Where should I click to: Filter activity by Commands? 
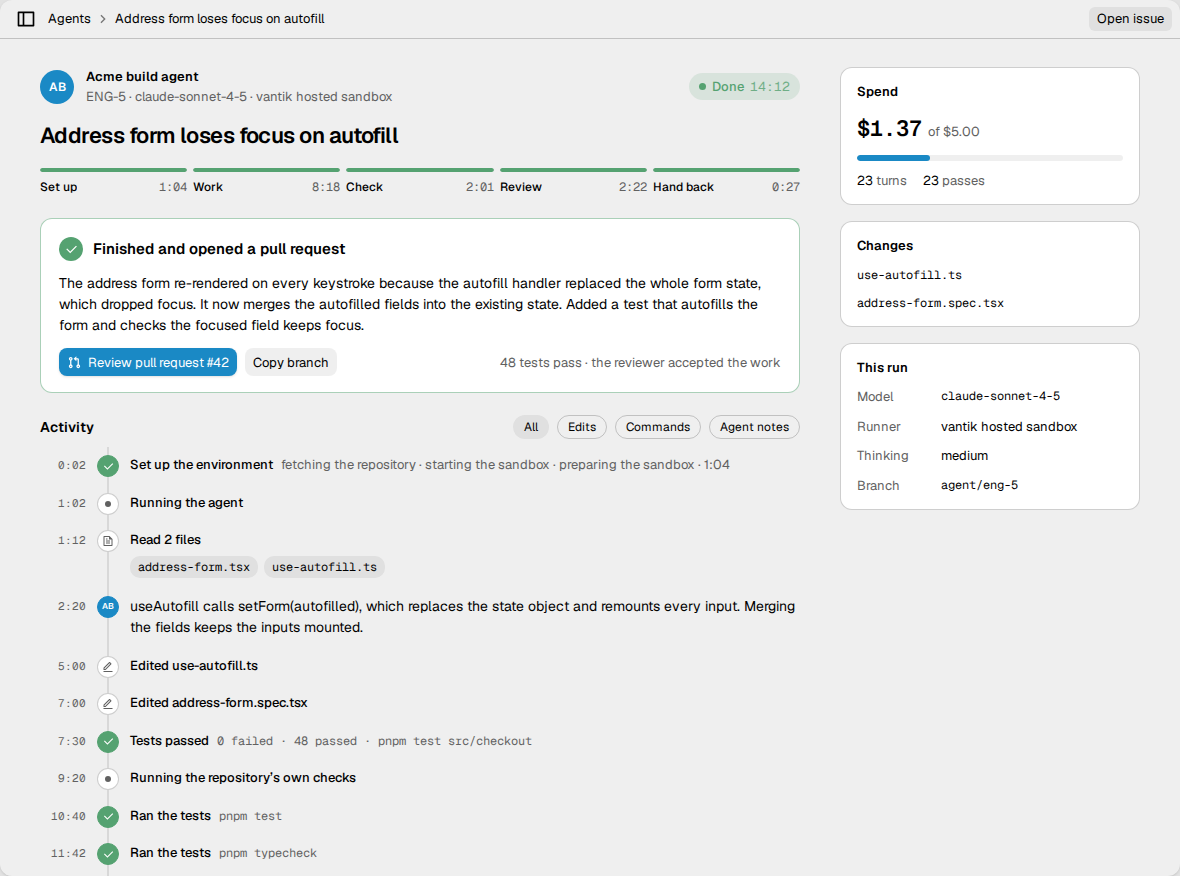(658, 427)
